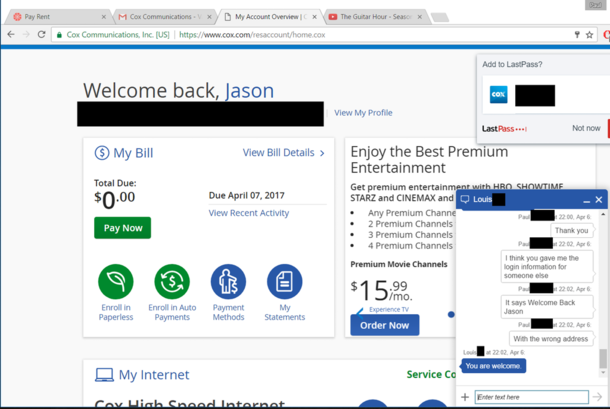Close the Cox Communications Gmail tab
This screenshot has height=409, width=610.
(x=209, y=17)
